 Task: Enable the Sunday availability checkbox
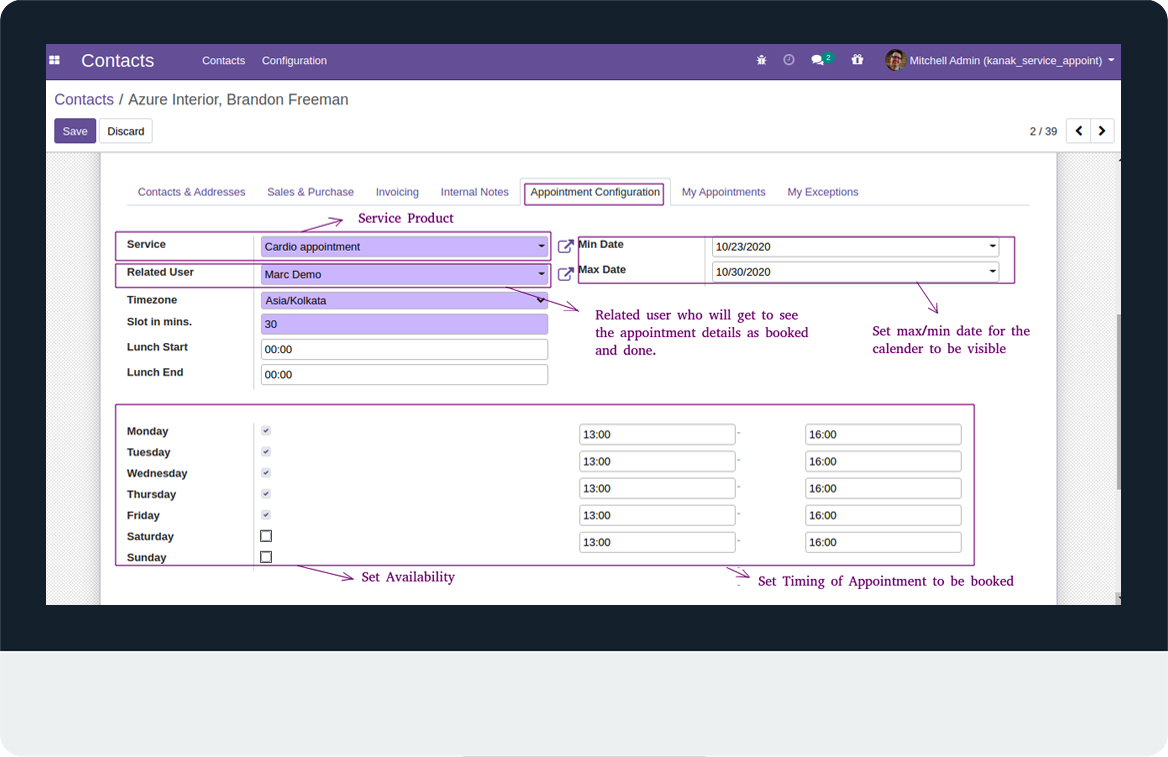(x=266, y=557)
